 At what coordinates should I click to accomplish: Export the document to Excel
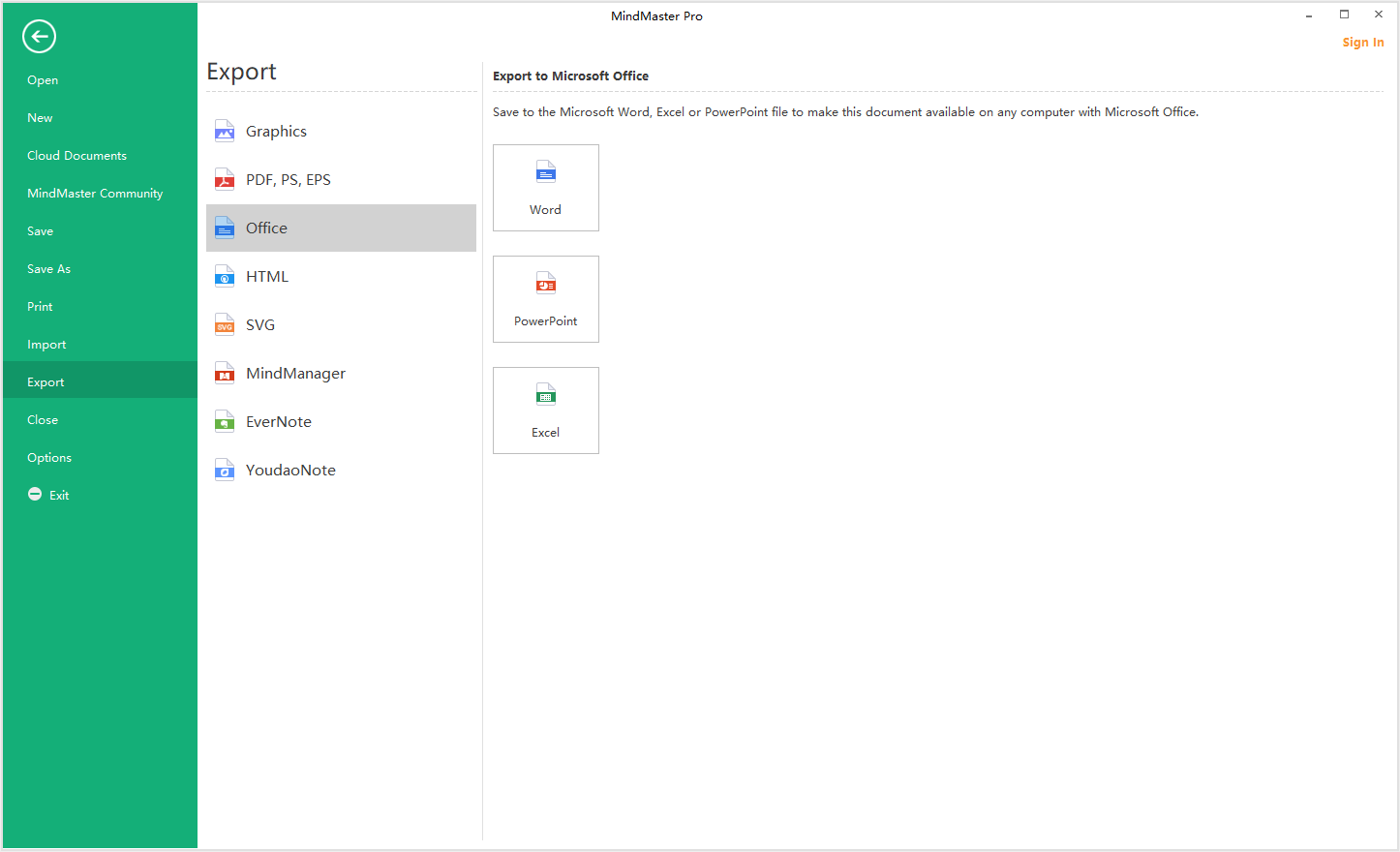(545, 411)
